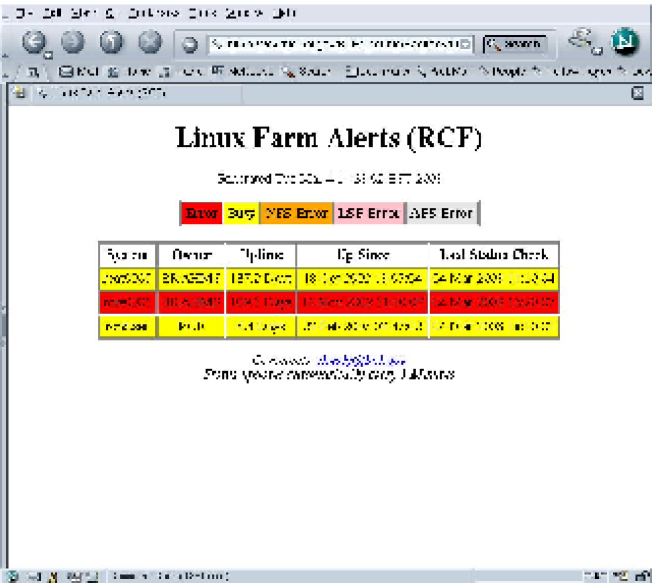Click the Mail icon in the status bar component bar
Image resolution: width=654 pixels, height=583 pixels.
tap(34, 576)
